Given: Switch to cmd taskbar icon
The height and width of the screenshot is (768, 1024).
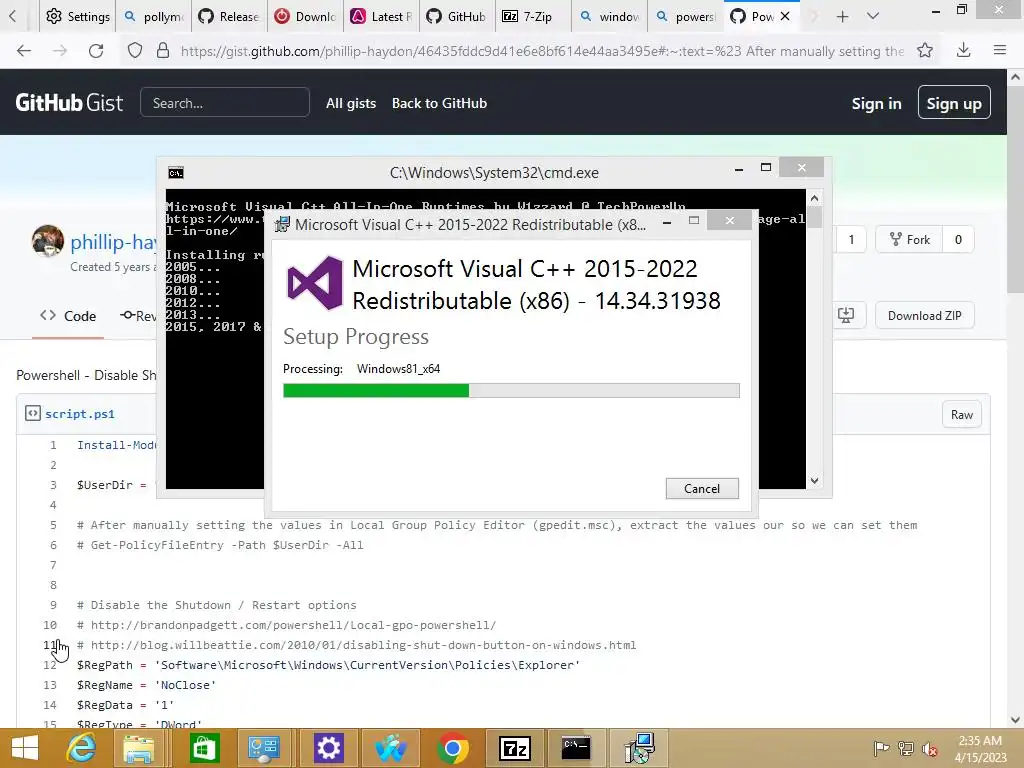Looking at the screenshot, I should [x=576, y=748].
